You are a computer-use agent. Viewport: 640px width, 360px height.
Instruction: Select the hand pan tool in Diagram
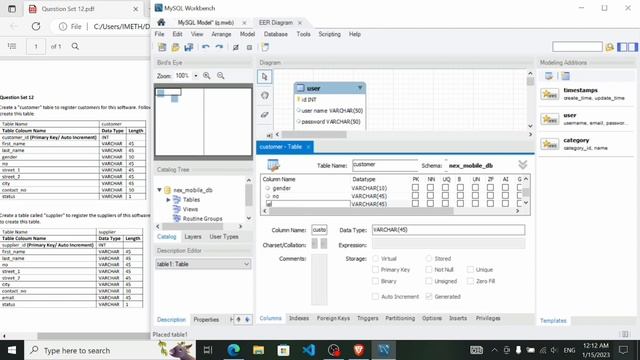[264, 96]
